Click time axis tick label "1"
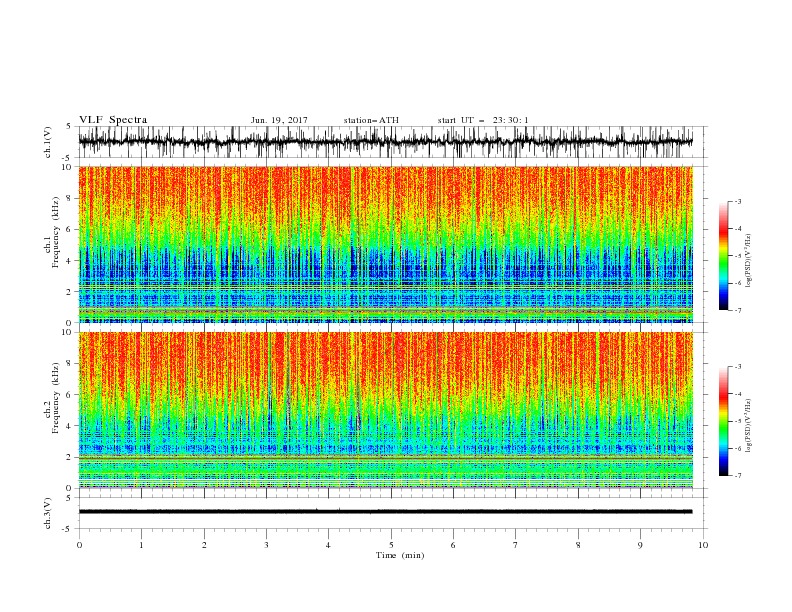792x612 pixels. (142, 545)
